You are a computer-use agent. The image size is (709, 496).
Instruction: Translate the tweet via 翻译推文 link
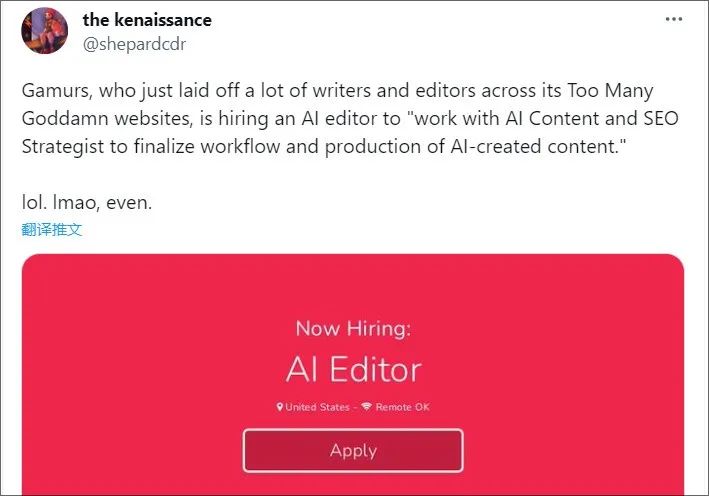pos(52,229)
